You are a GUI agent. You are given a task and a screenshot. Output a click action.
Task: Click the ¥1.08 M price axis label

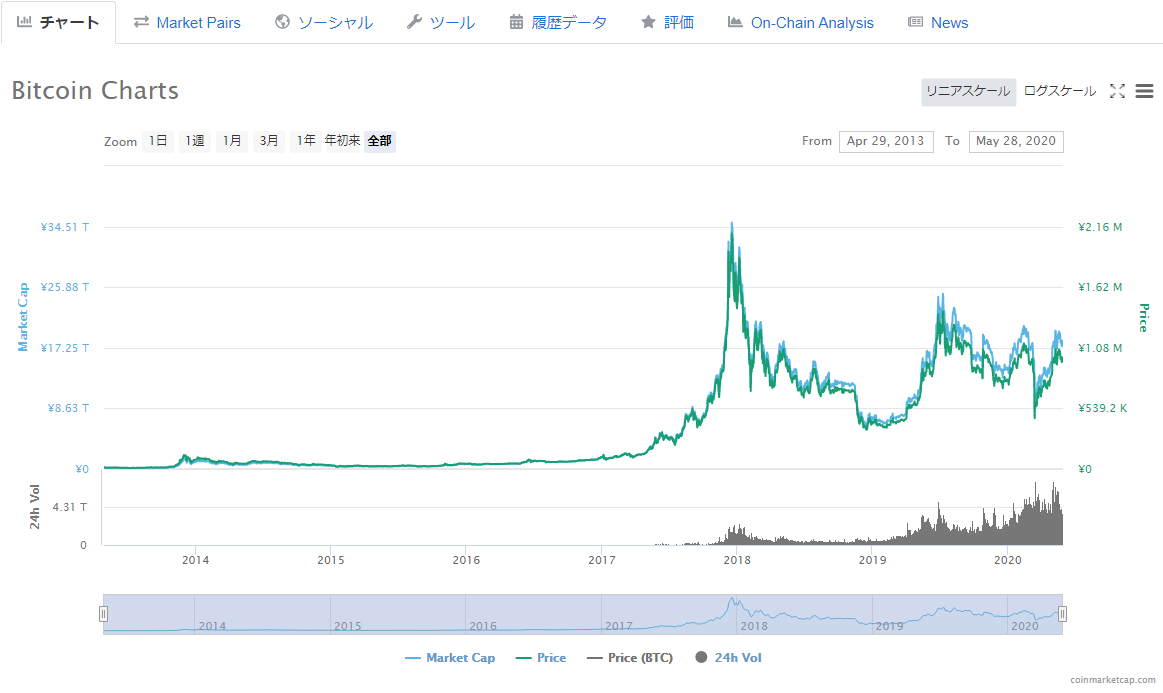point(1100,348)
